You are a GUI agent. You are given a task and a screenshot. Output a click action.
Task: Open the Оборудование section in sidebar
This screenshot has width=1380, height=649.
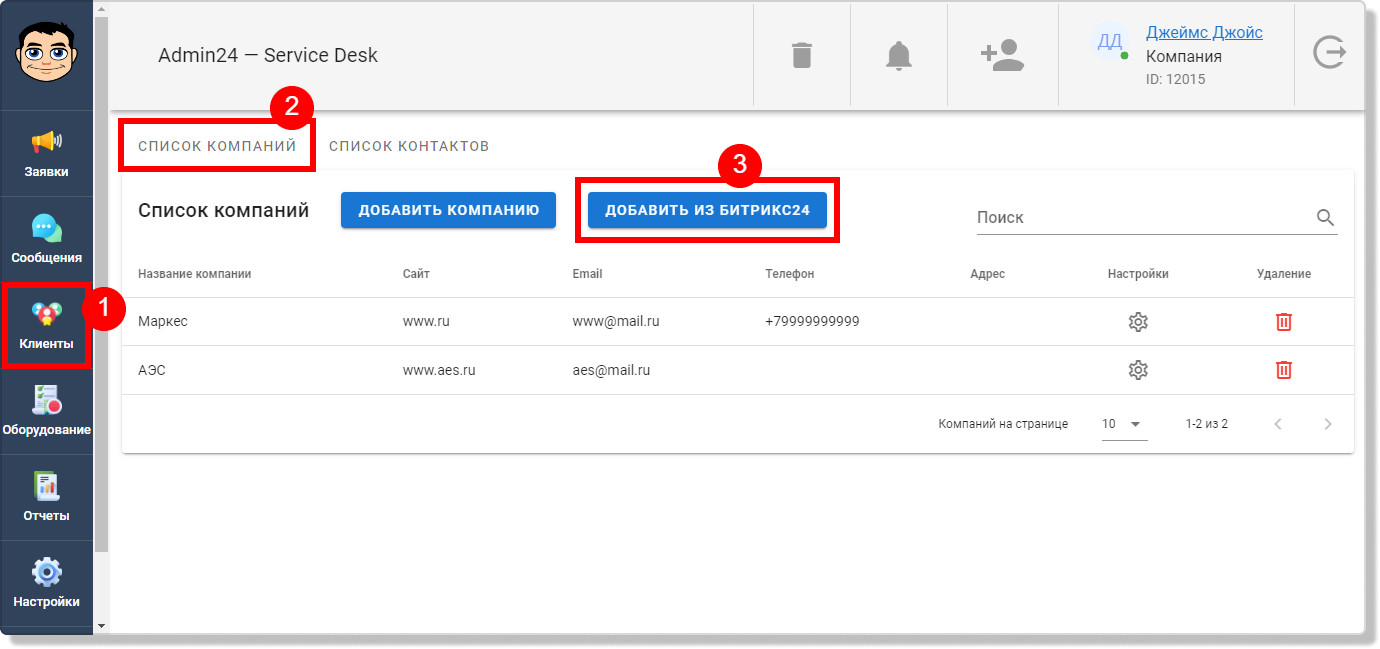[47, 412]
